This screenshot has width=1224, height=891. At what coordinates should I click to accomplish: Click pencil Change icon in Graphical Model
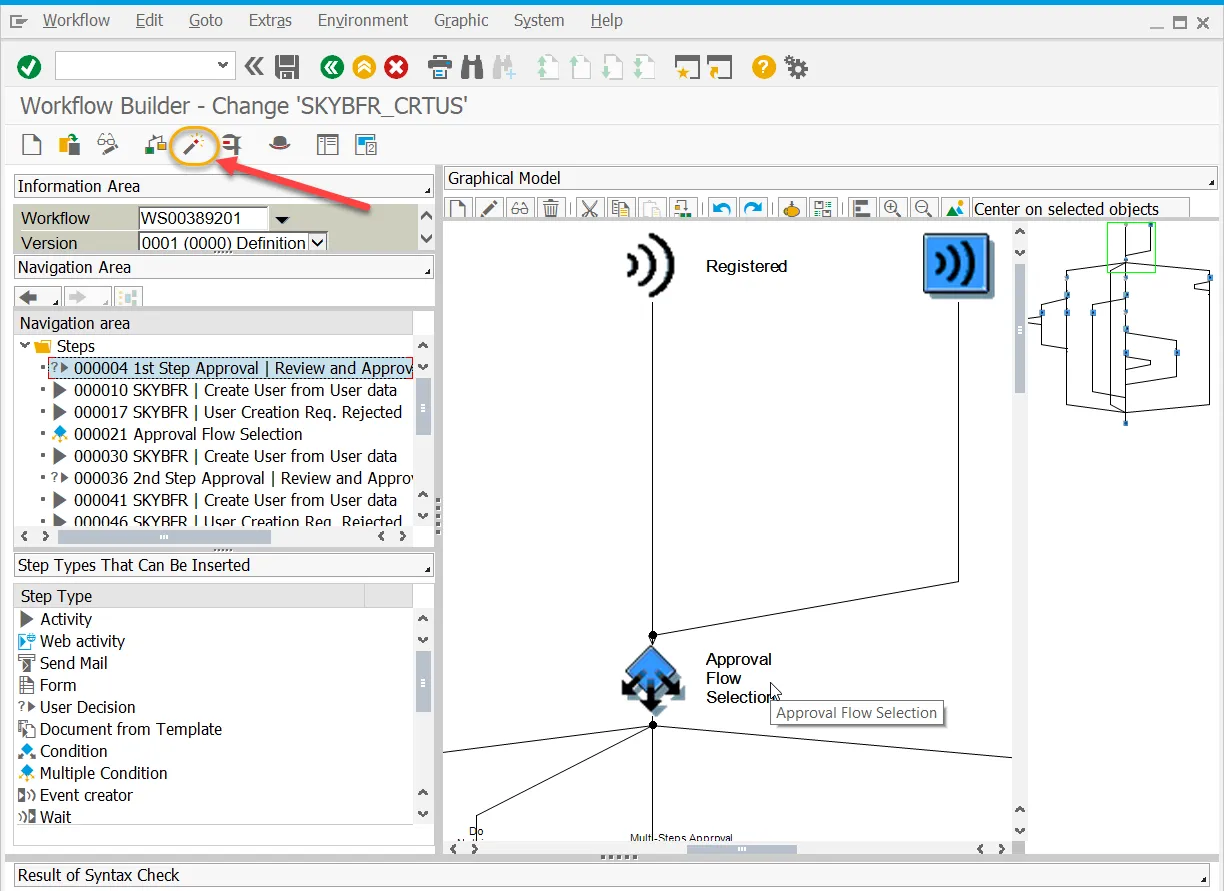(489, 208)
